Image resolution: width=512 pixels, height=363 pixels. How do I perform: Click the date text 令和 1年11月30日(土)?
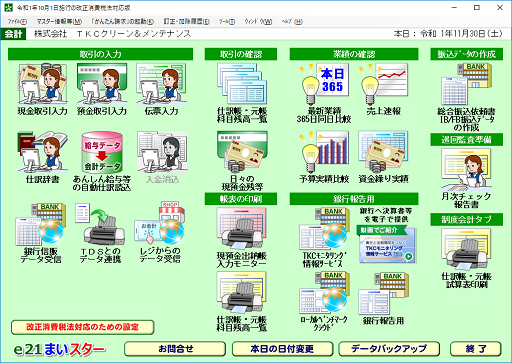click(x=461, y=34)
